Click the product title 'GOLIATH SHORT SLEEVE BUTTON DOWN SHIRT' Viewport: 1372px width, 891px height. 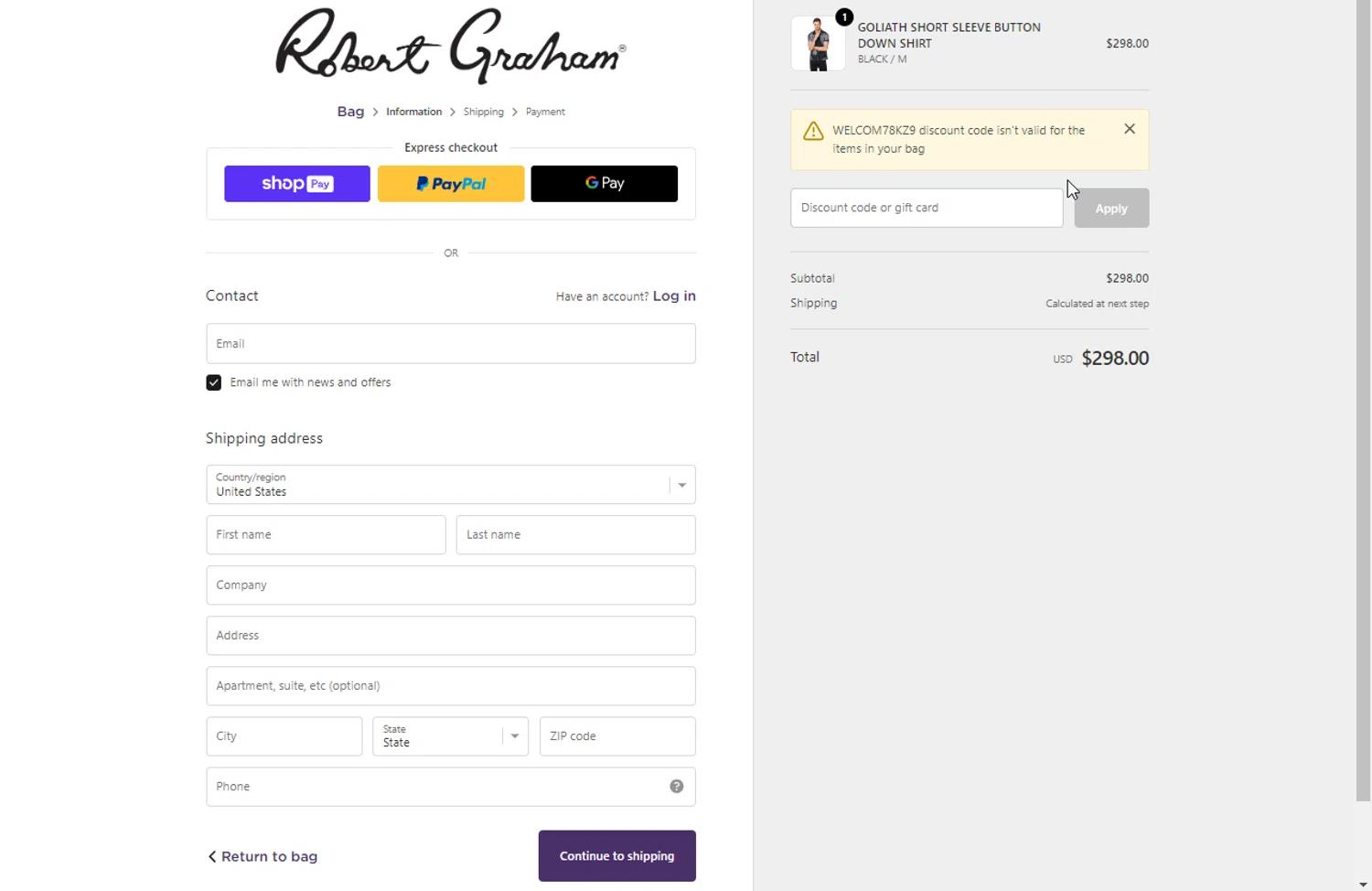(x=949, y=35)
